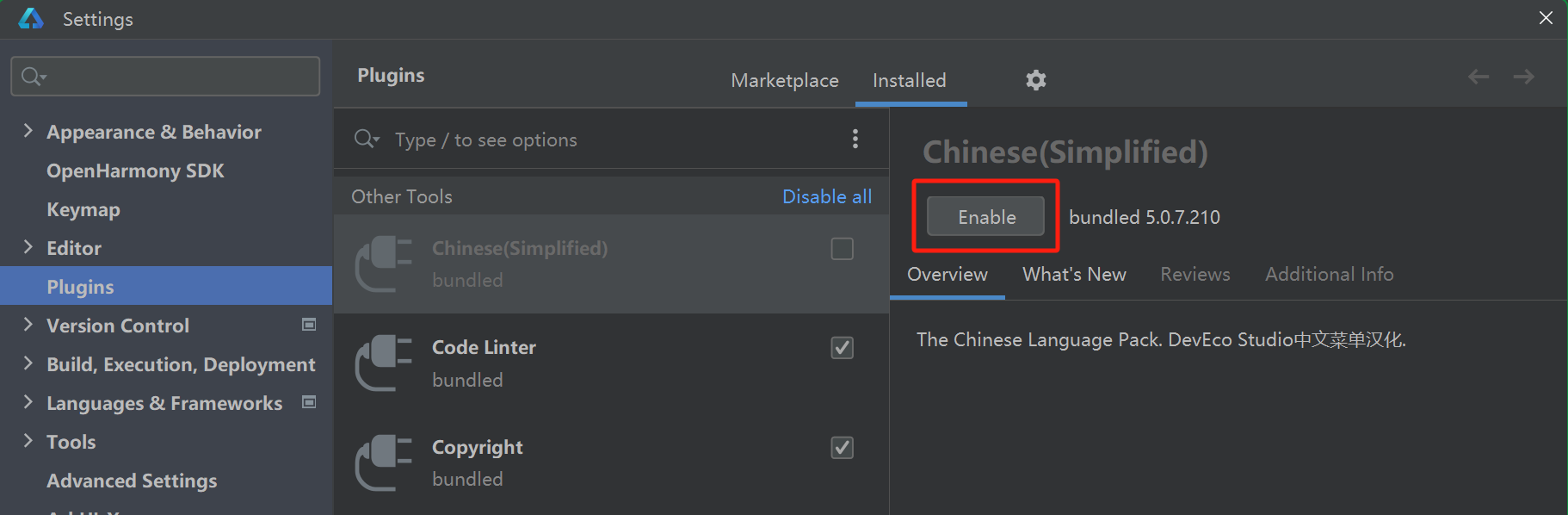Click the plugin list more options icon
The width and height of the screenshot is (1568, 515).
(855, 139)
